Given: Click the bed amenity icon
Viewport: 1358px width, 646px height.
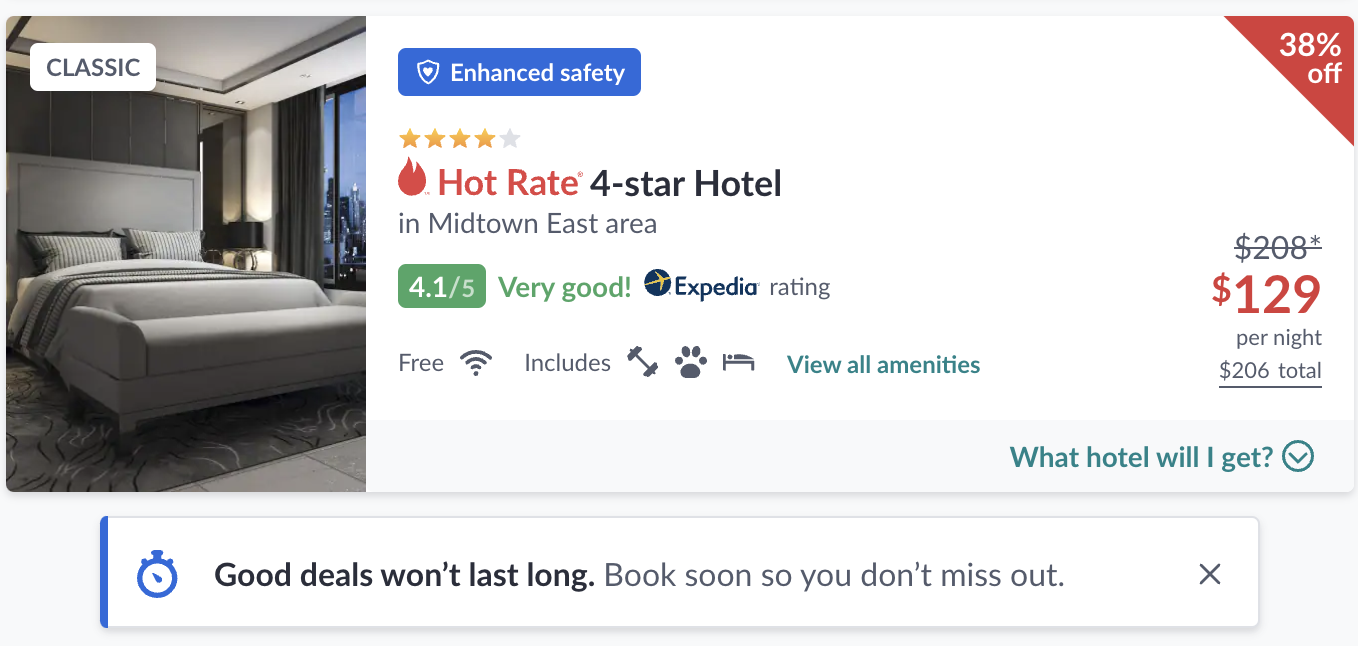Looking at the screenshot, I should click(739, 362).
